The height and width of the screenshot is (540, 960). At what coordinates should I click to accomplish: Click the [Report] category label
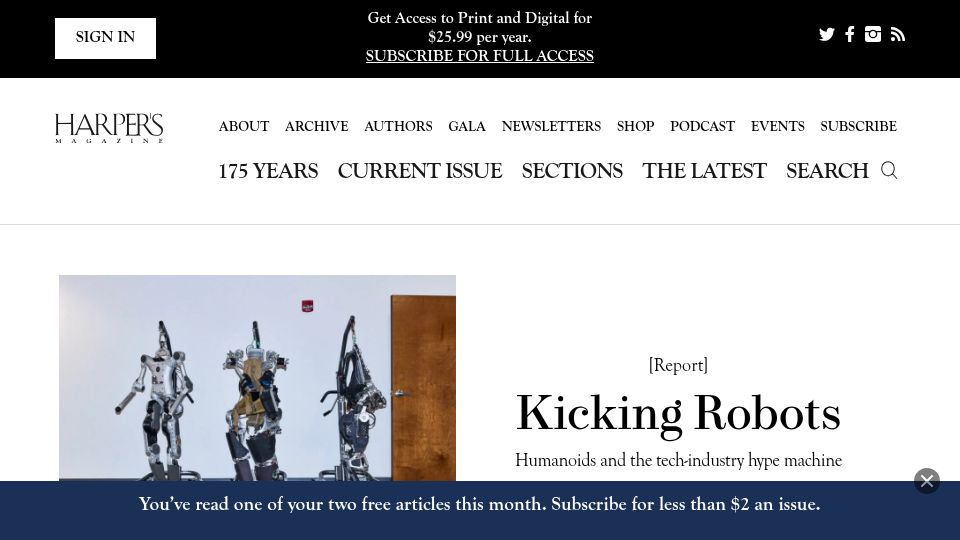click(x=678, y=365)
